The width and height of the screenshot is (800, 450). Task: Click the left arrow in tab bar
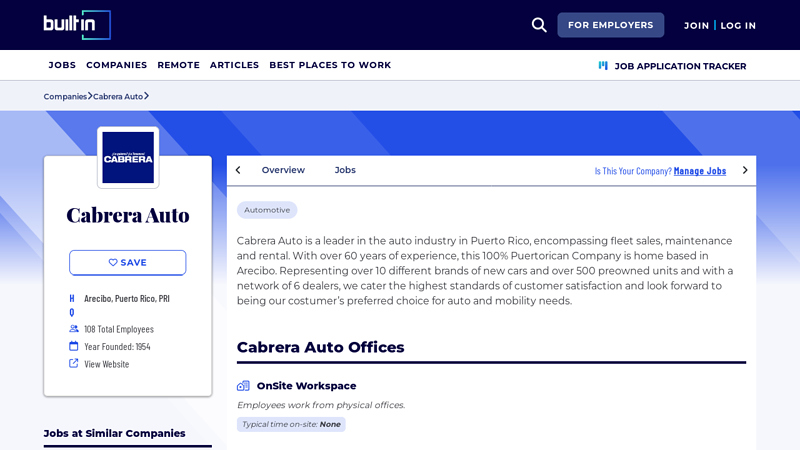pyautogui.click(x=238, y=170)
